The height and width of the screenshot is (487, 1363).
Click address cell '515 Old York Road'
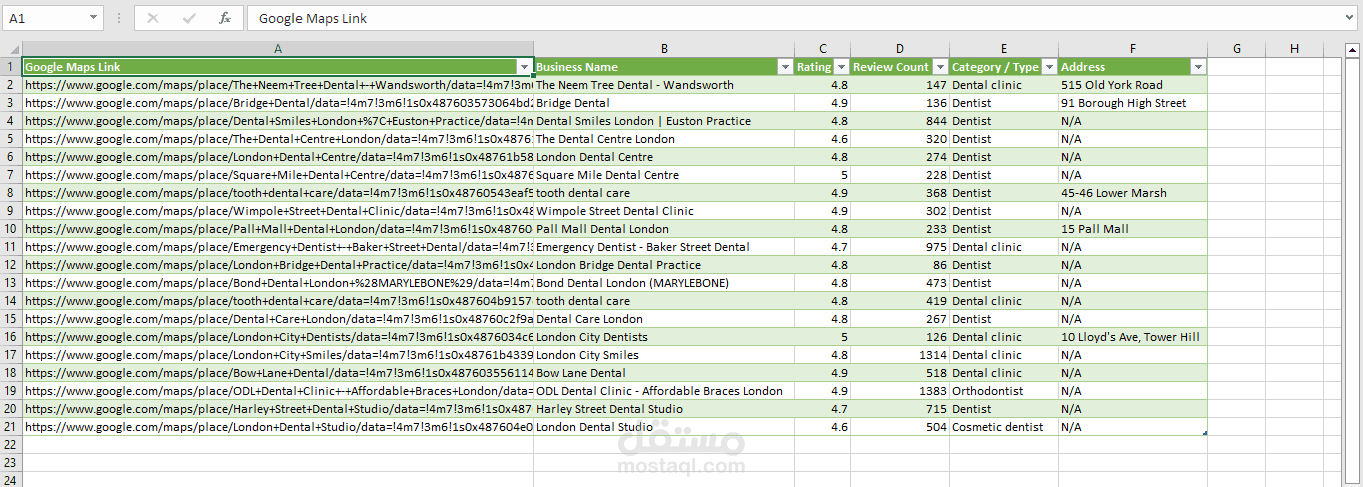1133,85
